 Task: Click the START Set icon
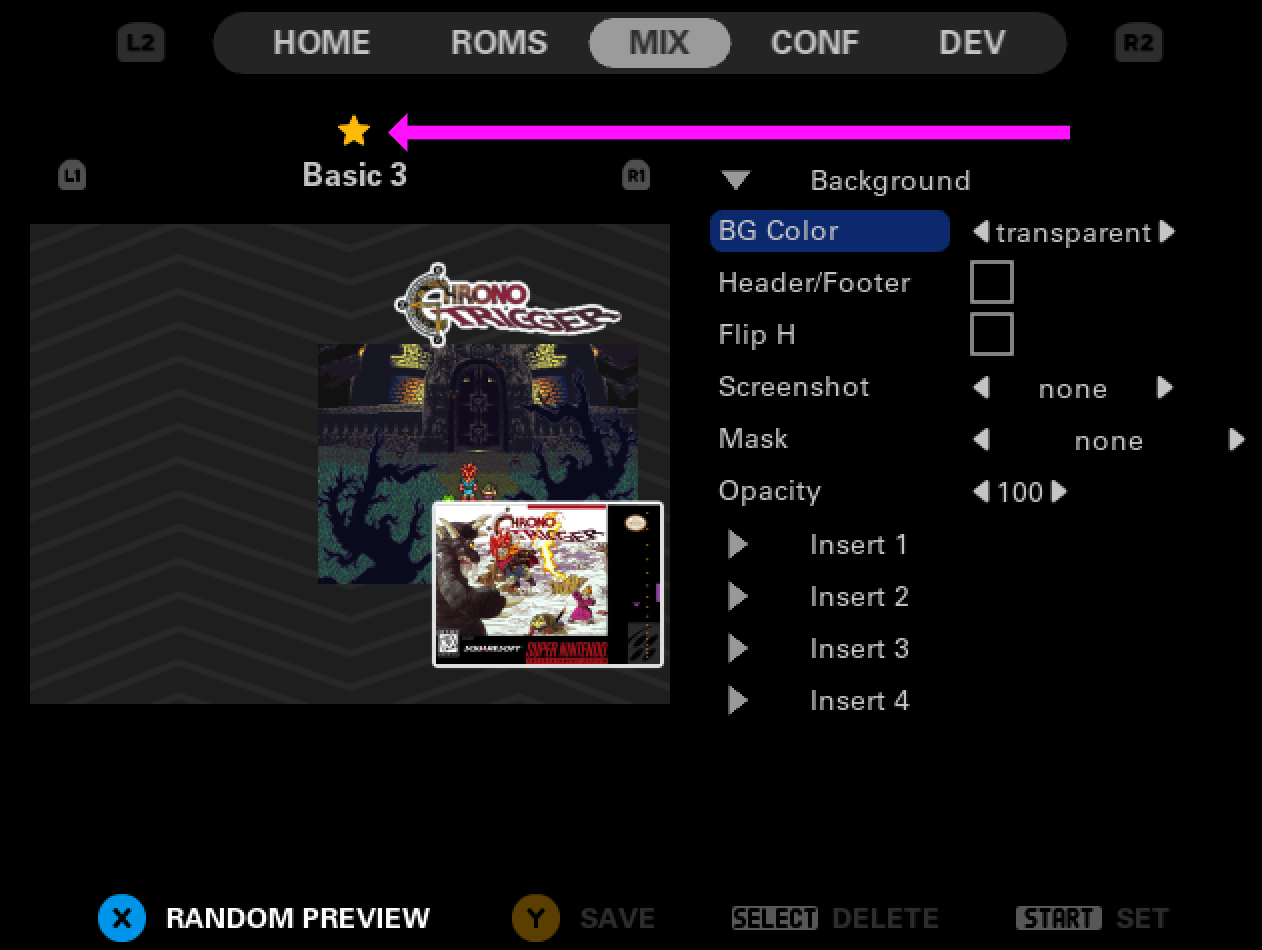point(1059,918)
